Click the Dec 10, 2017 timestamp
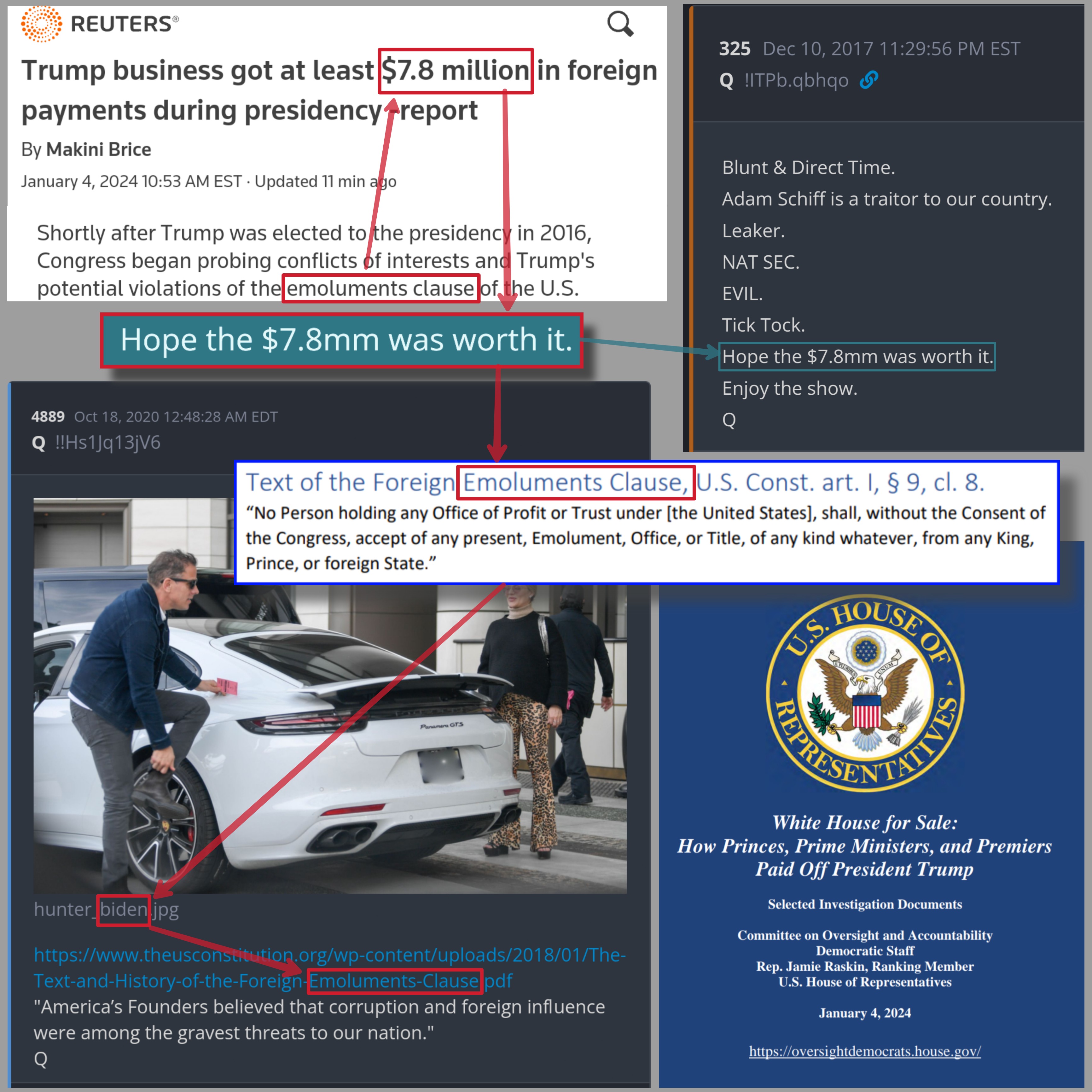The height and width of the screenshot is (1092, 1092). click(x=891, y=49)
